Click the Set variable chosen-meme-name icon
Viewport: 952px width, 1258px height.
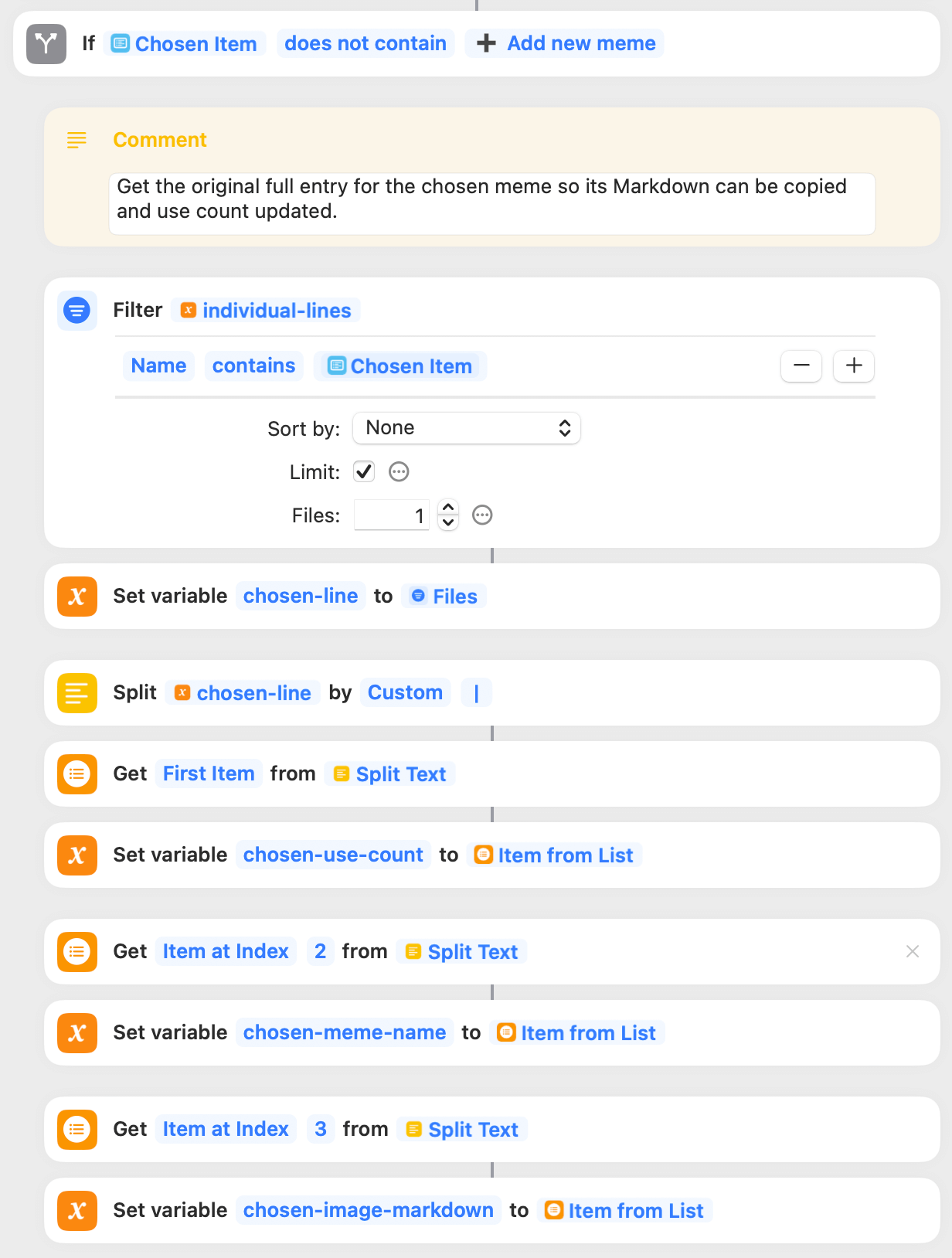77,1032
